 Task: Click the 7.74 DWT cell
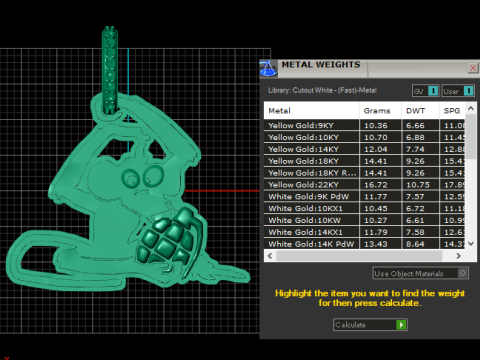[x=420, y=149]
